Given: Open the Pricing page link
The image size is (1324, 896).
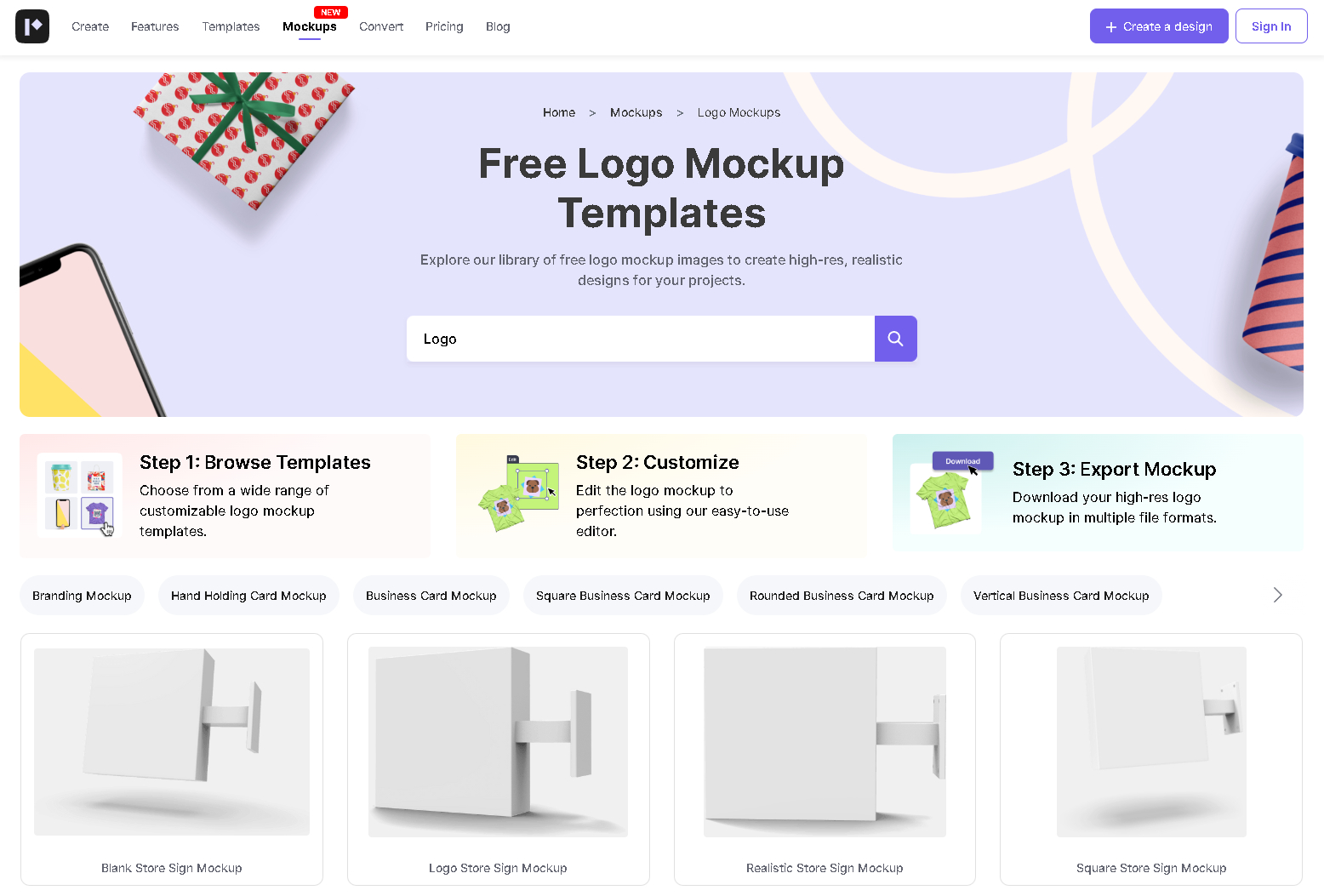Looking at the screenshot, I should point(444,26).
